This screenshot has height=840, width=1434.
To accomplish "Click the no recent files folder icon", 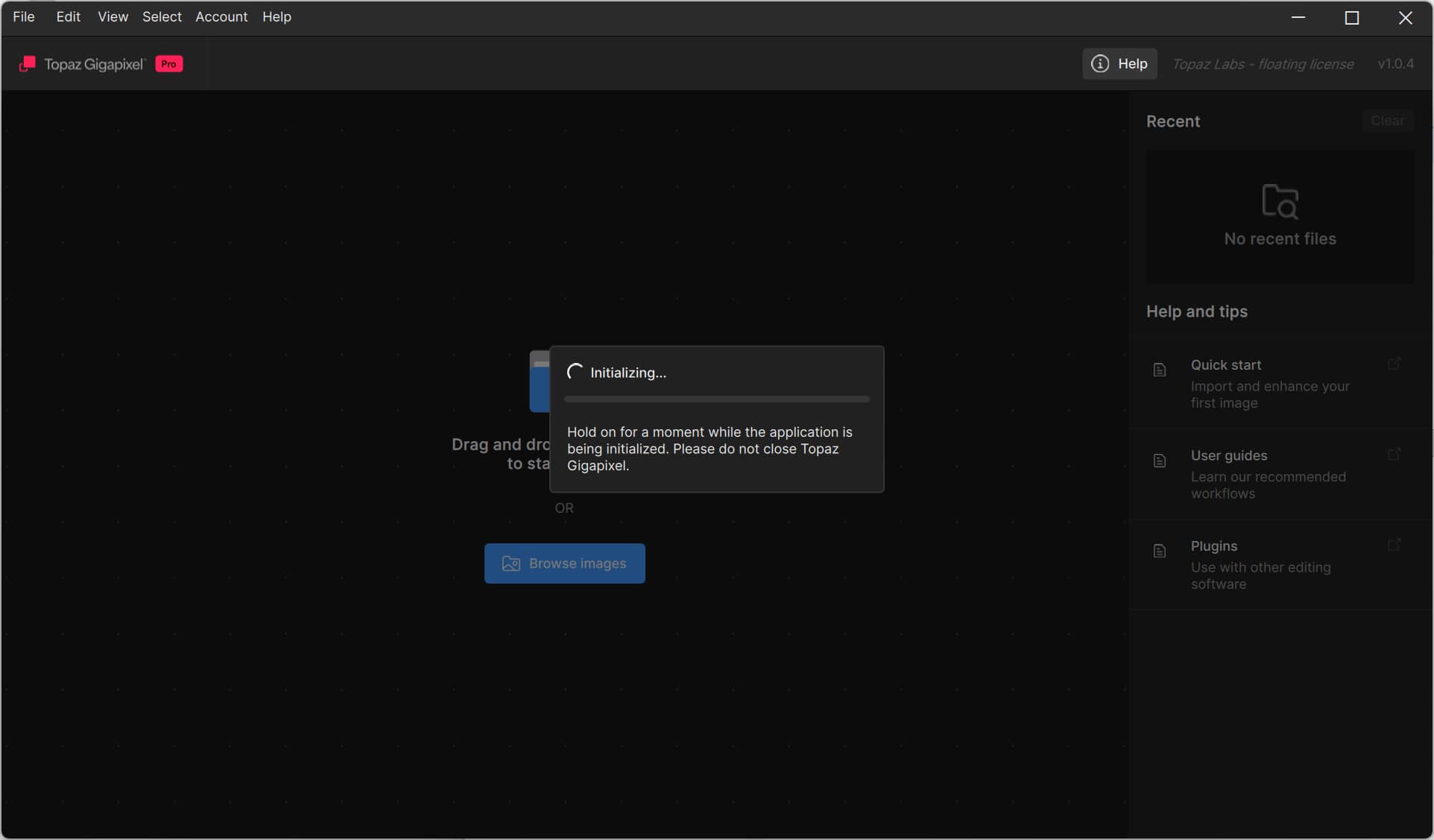I will (1280, 201).
